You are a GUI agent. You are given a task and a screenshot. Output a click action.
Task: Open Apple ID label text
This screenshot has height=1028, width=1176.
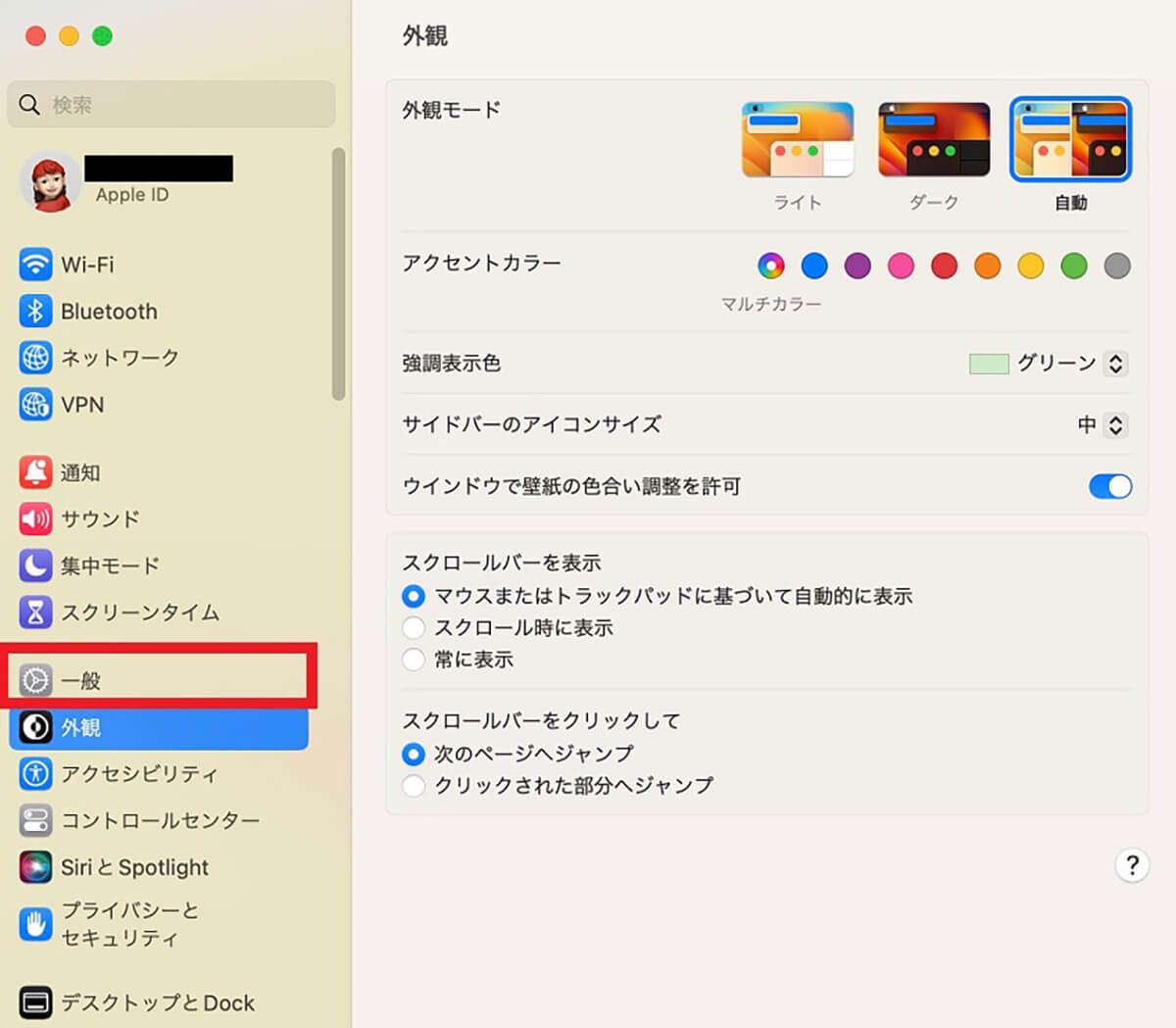click(x=132, y=195)
